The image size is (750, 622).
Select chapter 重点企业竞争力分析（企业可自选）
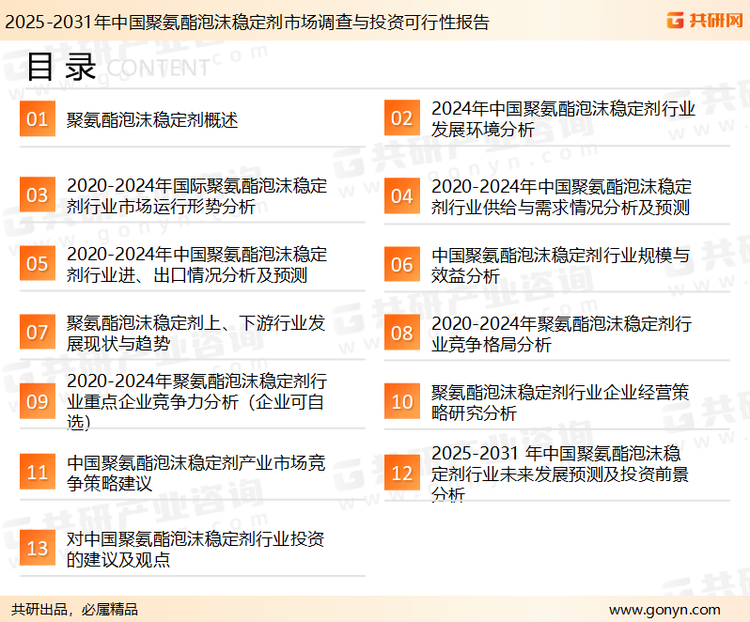click(197, 401)
